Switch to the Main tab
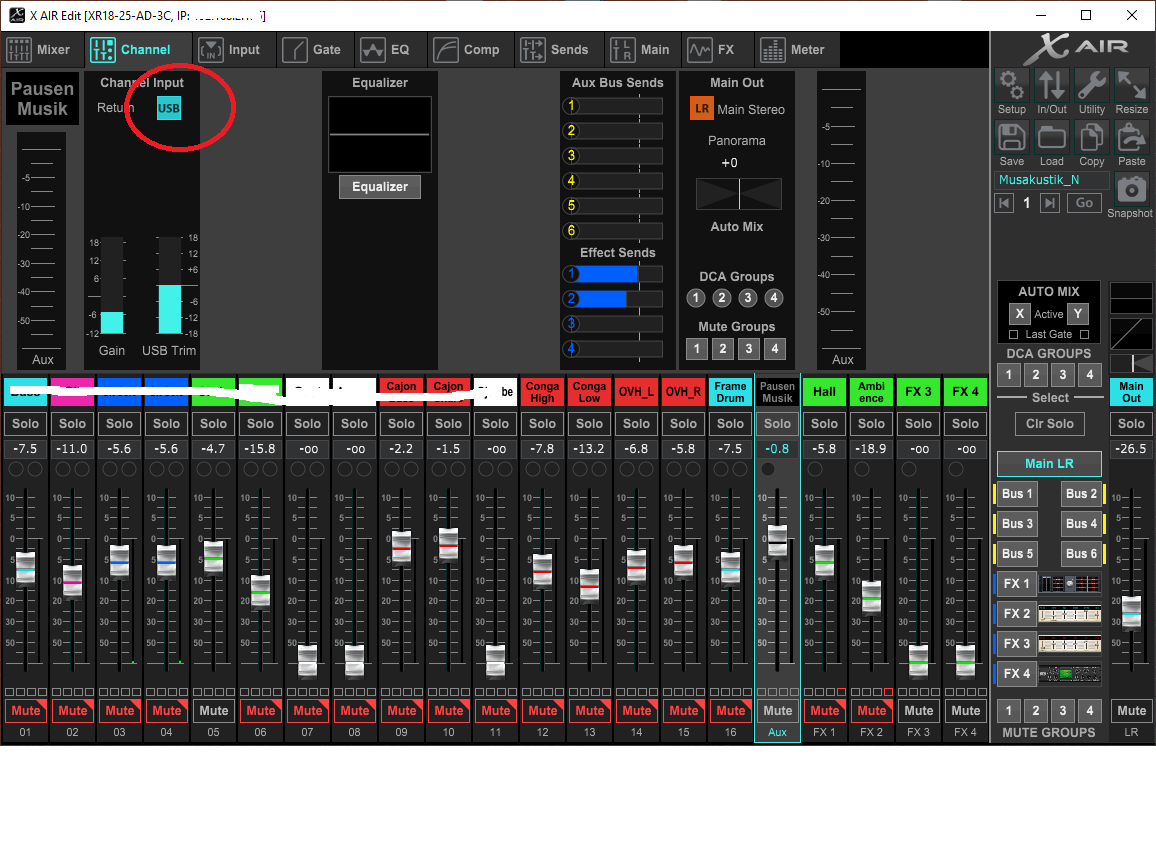Screen dimensions: 1156x864 tap(641, 49)
